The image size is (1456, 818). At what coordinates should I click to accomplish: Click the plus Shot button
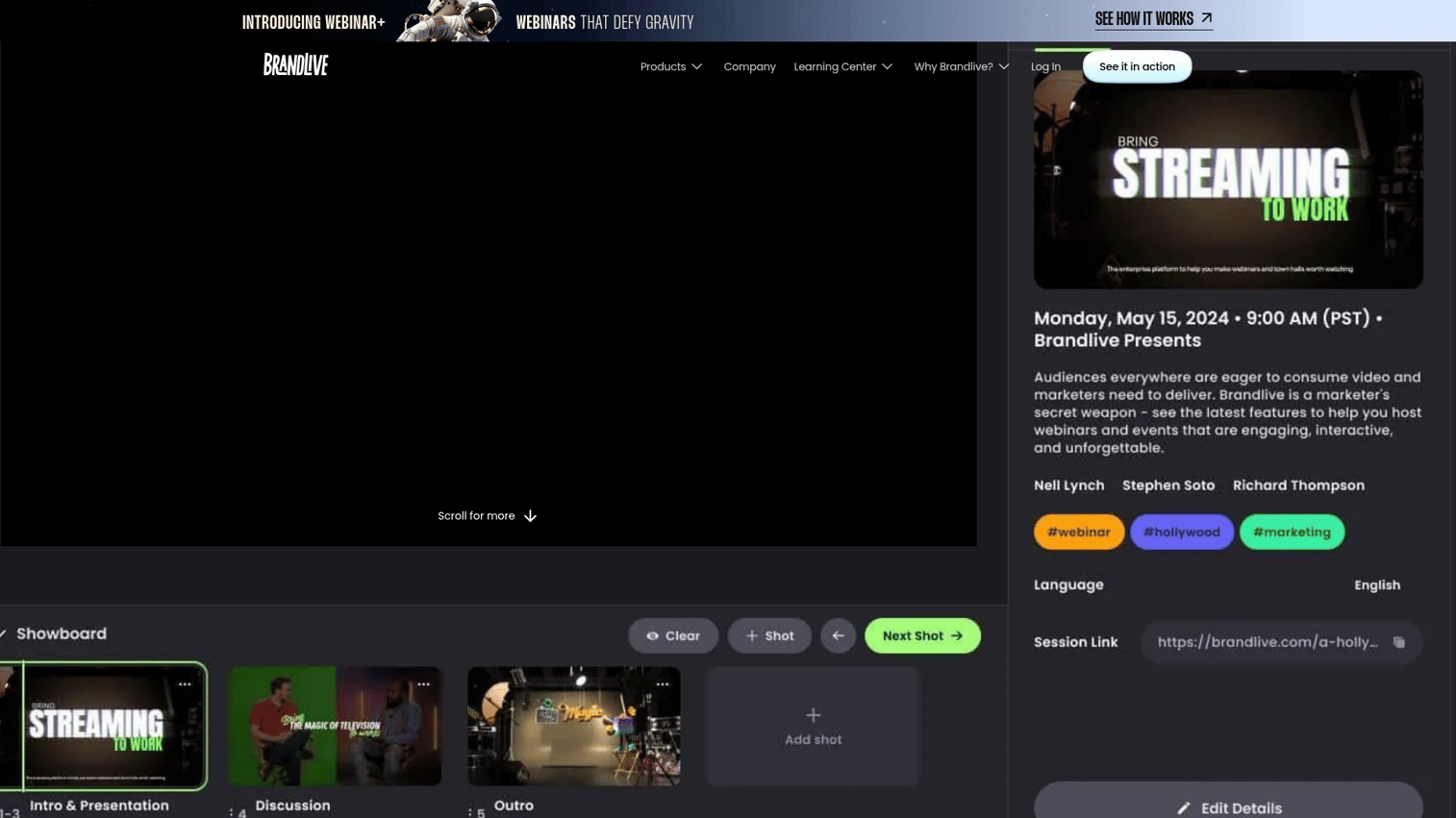click(x=769, y=635)
